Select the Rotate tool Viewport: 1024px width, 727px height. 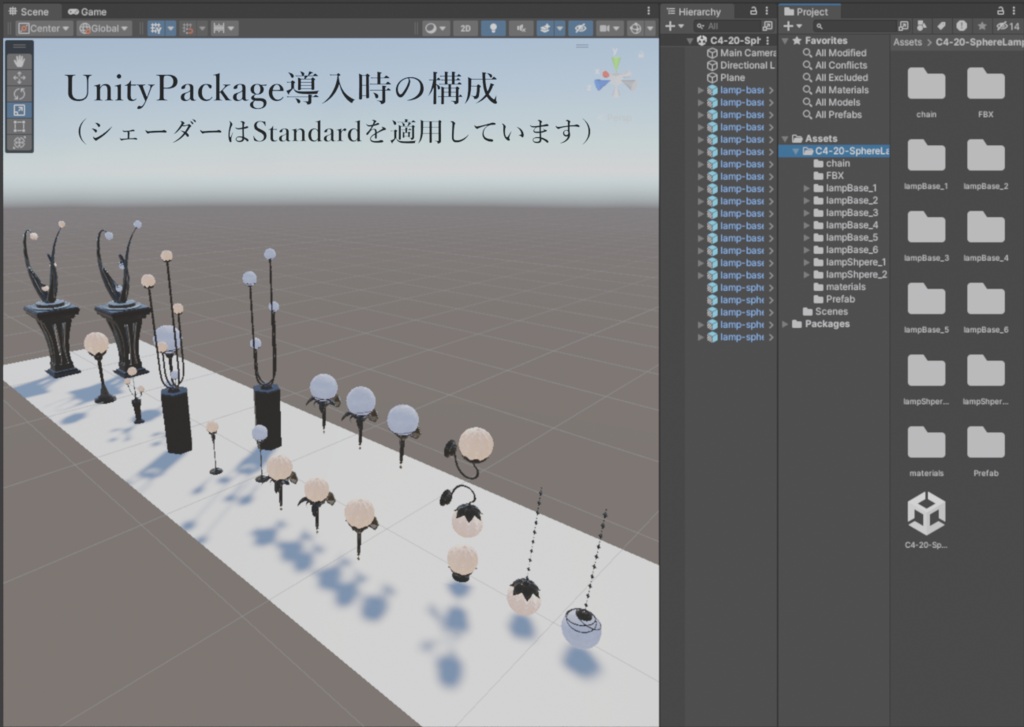(20, 94)
